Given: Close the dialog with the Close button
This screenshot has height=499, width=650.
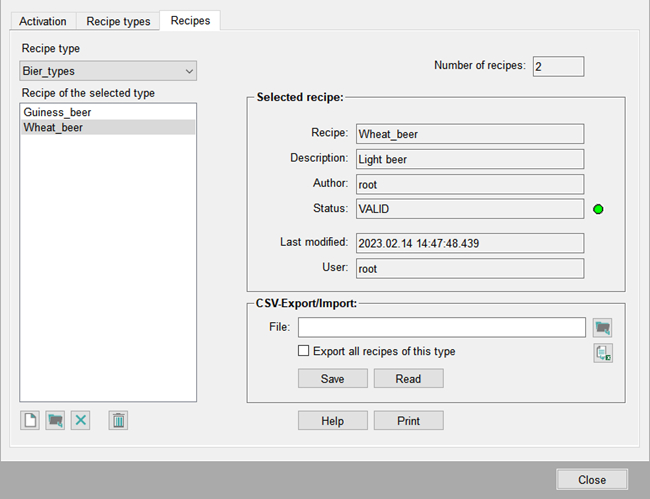Looking at the screenshot, I should (x=592, y=480).
